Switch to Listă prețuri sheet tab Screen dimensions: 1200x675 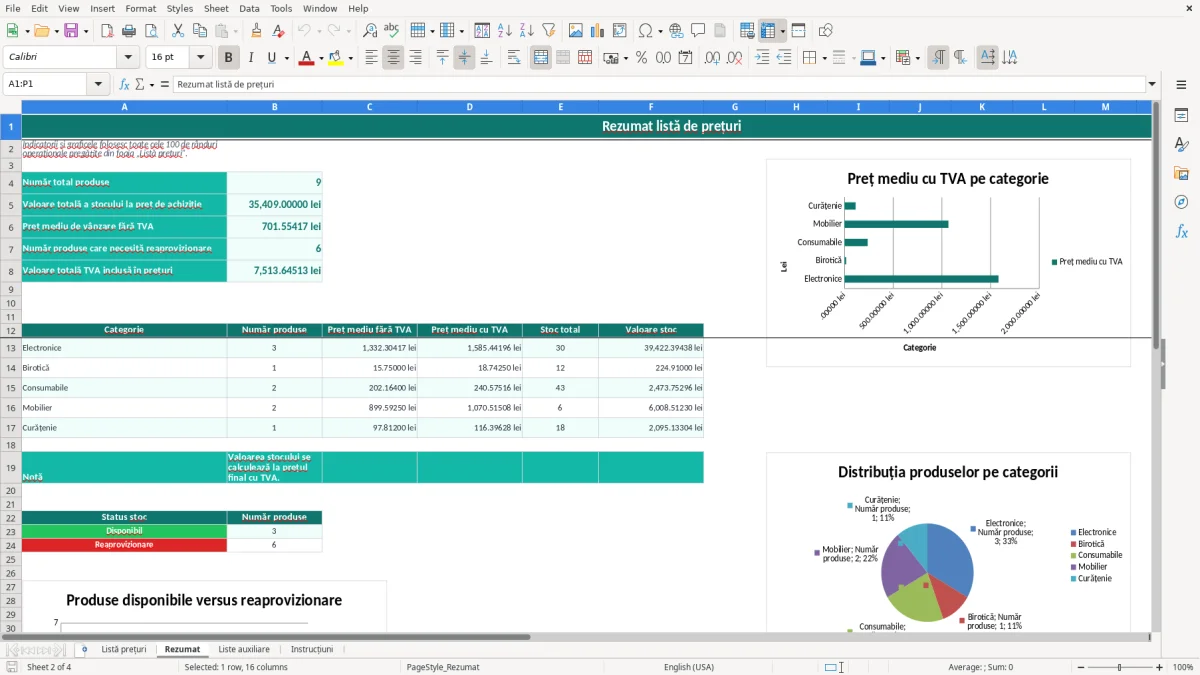(x=124, y=649)
